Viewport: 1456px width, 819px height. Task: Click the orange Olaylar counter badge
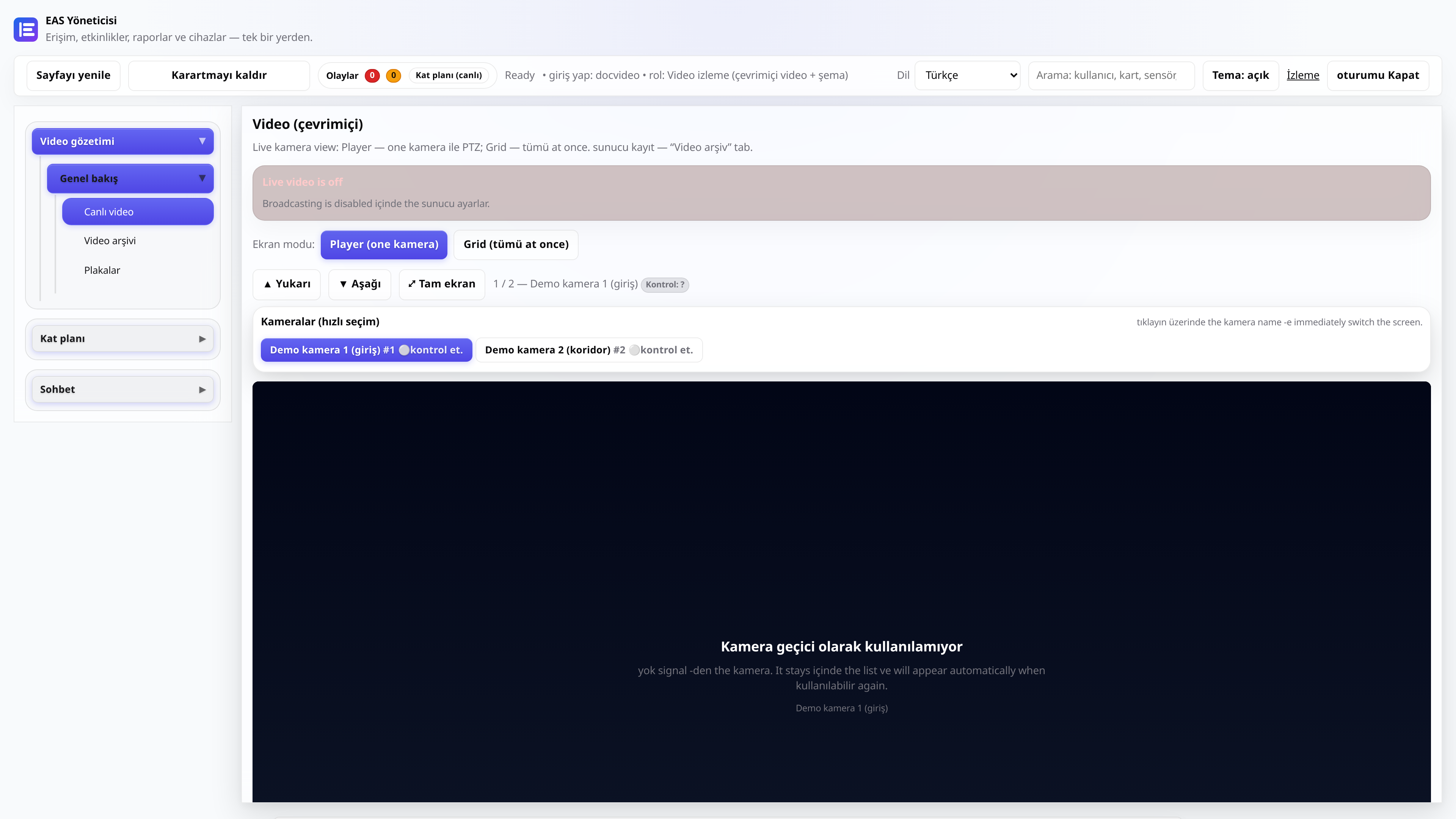pos(394,75)
